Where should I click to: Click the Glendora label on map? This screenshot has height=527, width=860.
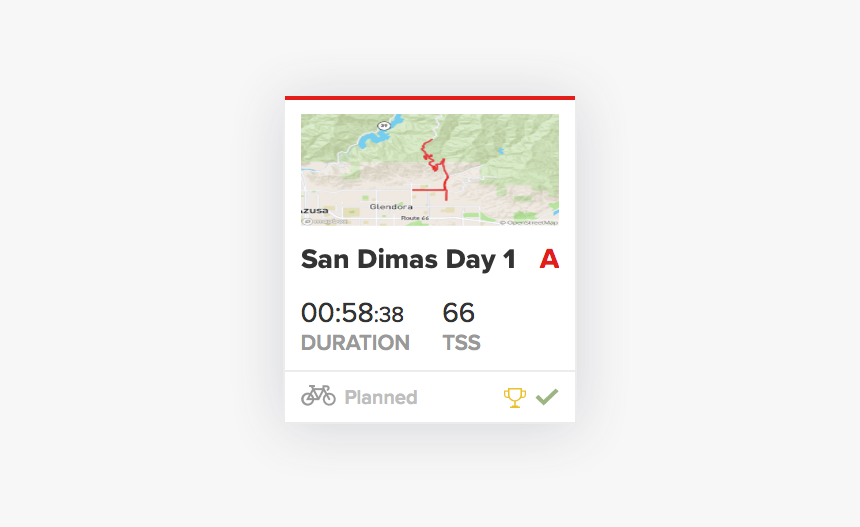pyautogui.click(x=391, y=207)
